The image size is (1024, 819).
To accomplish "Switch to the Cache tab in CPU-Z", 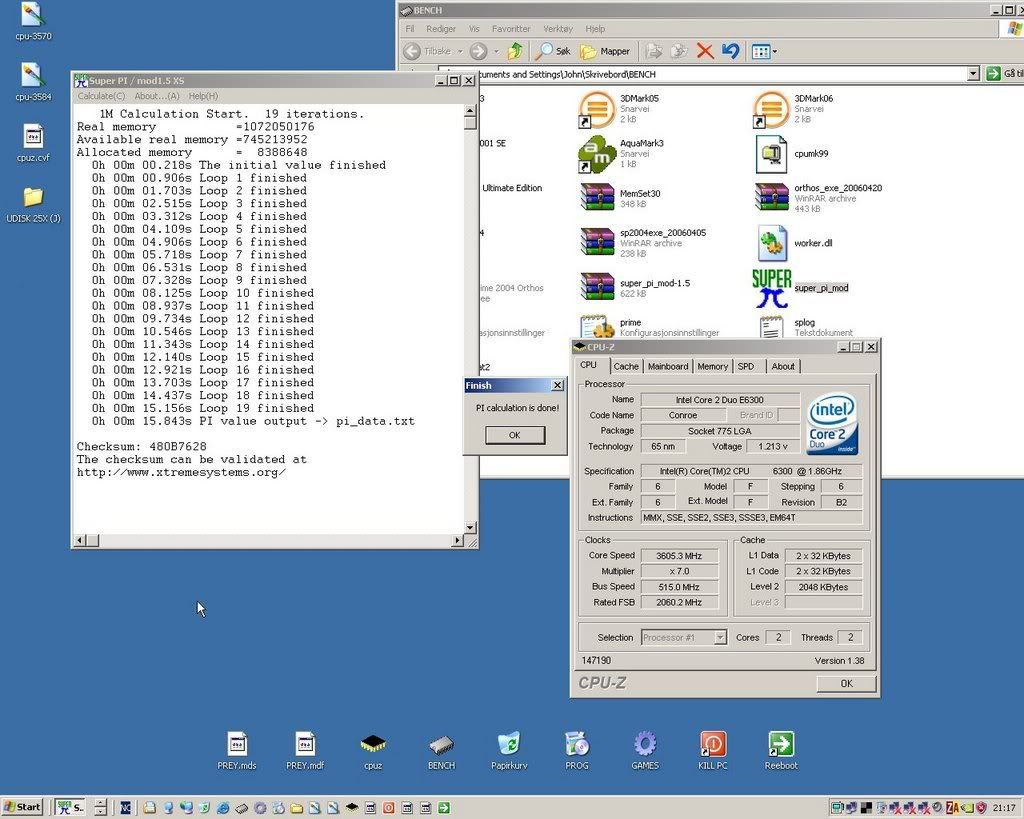I will [x=626, y=366].
